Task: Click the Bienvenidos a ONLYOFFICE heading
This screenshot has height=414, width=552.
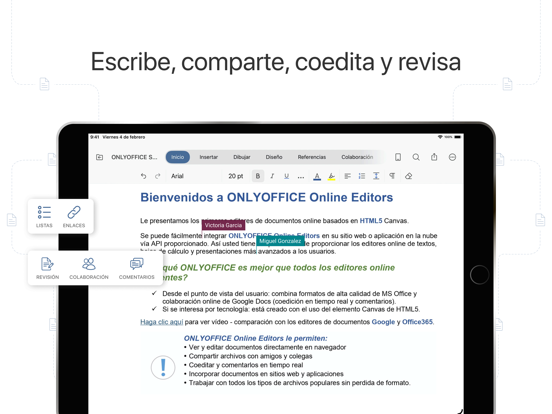Action: click(x=266, y=197)
